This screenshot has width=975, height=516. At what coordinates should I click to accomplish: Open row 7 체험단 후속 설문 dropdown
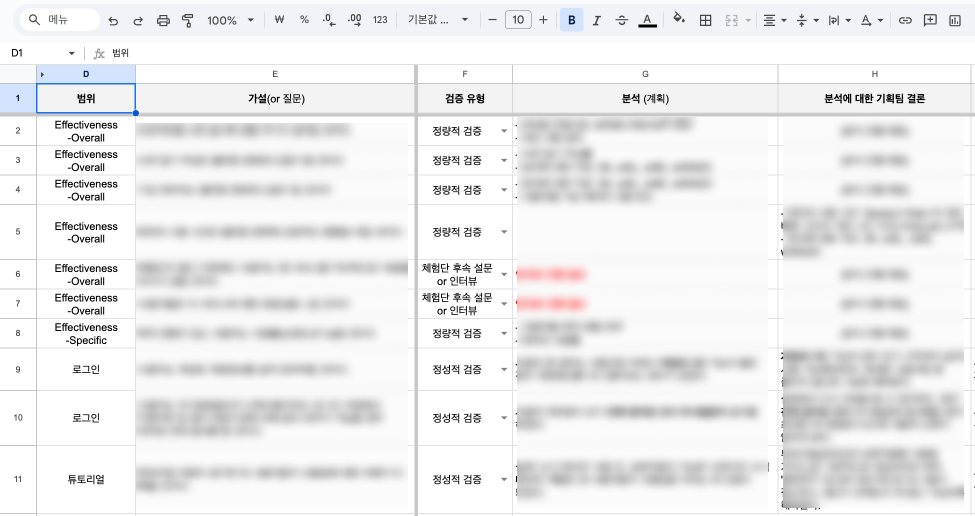point(504,304)
